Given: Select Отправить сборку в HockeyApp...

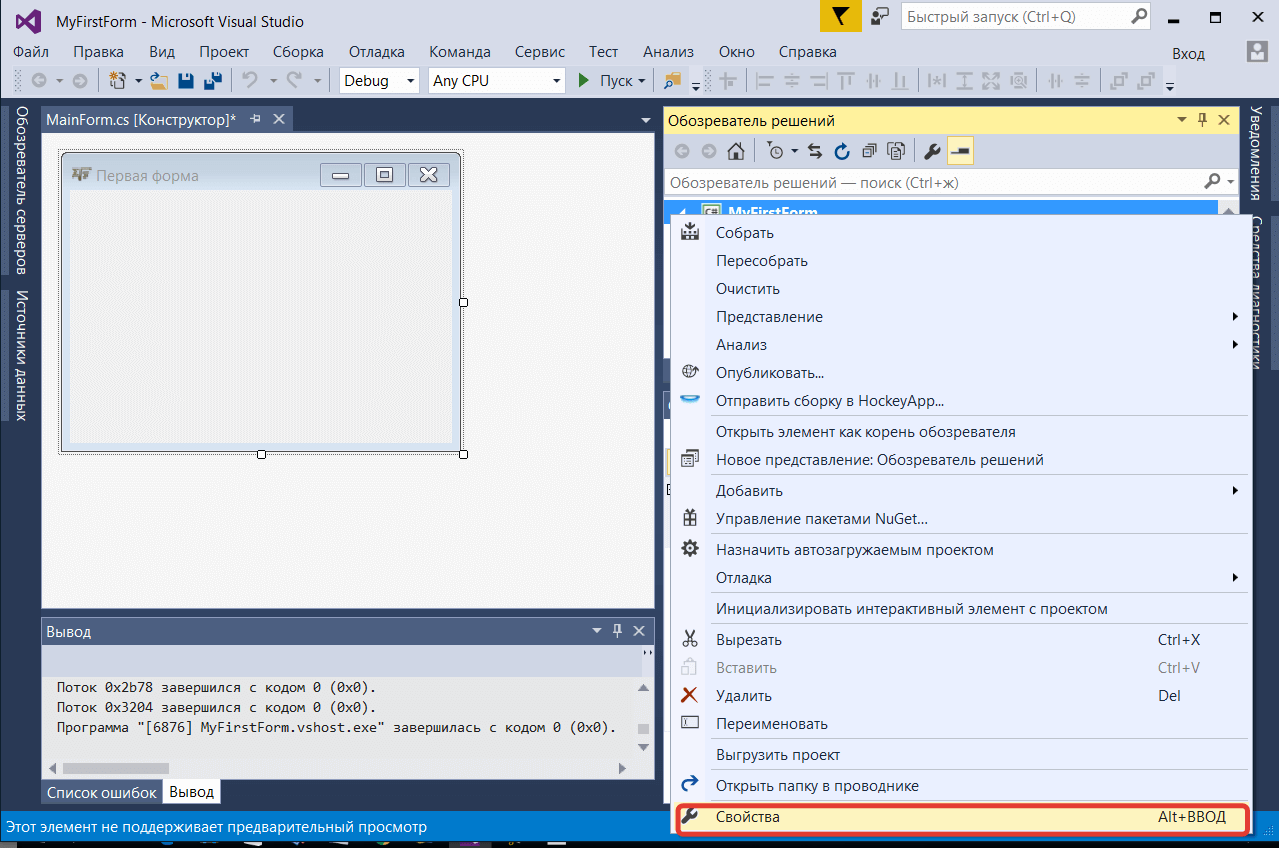Looking at the screenshot, I should pyautogui.click(x=960, y=401).
